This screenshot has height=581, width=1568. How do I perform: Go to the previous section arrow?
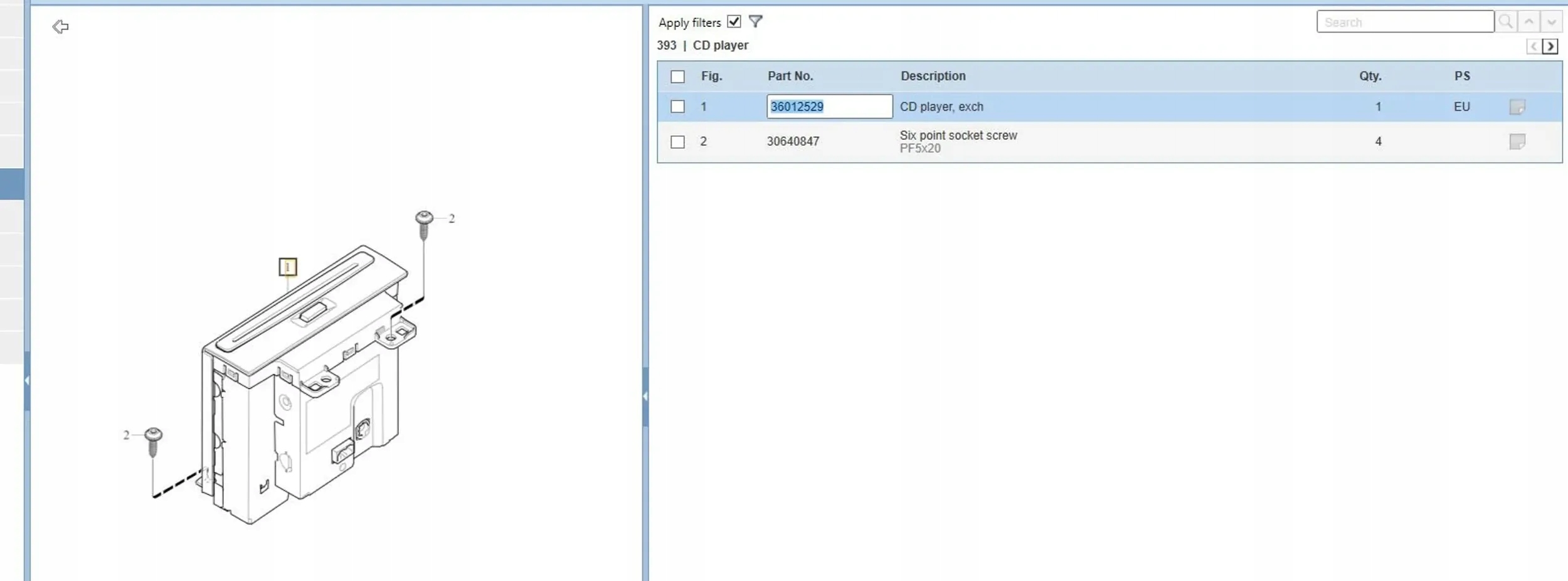click(1534, 46)
